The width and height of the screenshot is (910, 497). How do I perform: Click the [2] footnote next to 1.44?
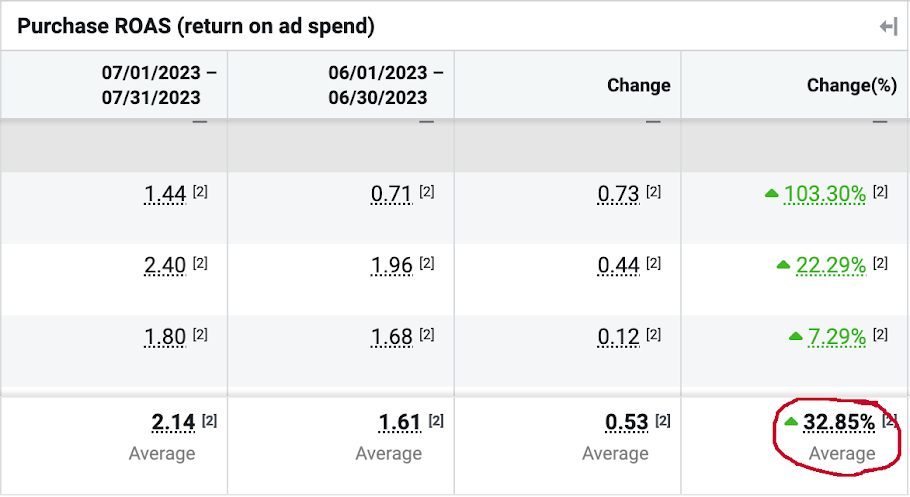pyautogui.click(x=200, y=191)
